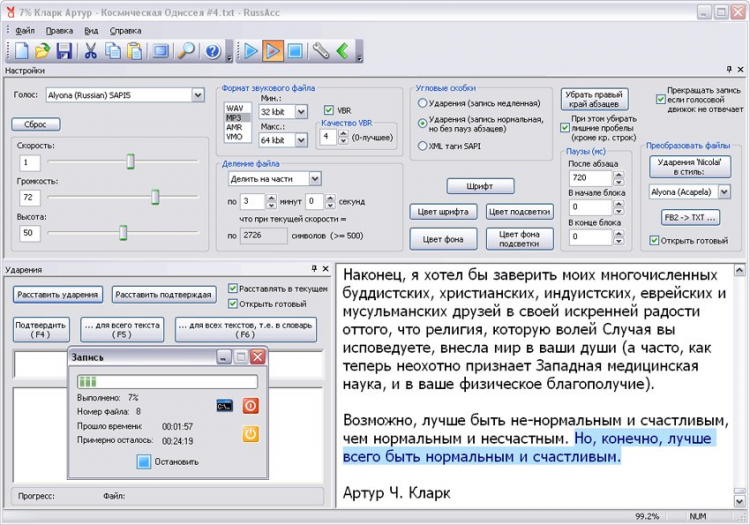This screenshot has width=750, height=525.
Task: Click the blue Stop square toolbar icon
Action: (295, 51)
